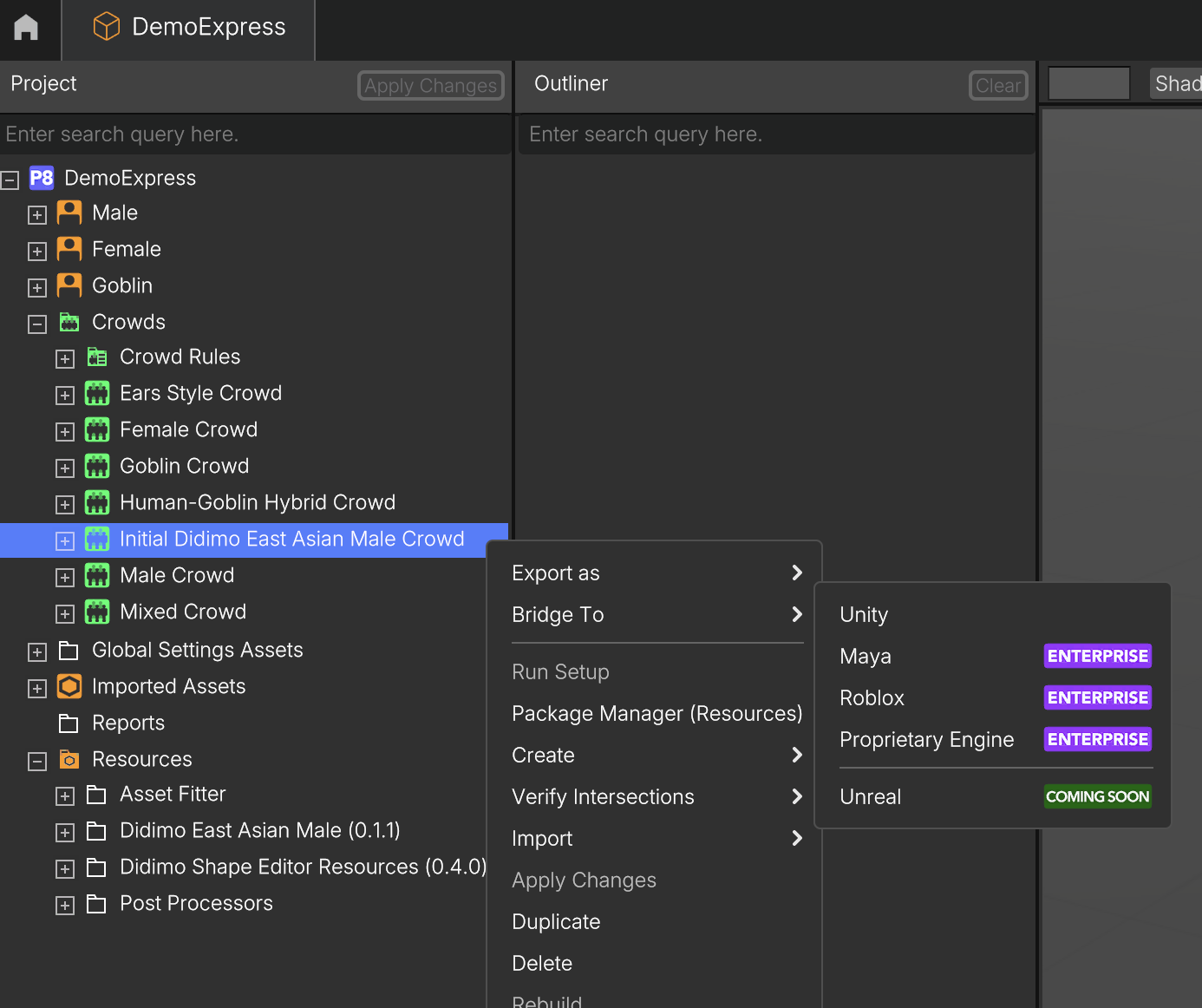
Task: Click the Crowd Rules icon
Action: [97, 357]
